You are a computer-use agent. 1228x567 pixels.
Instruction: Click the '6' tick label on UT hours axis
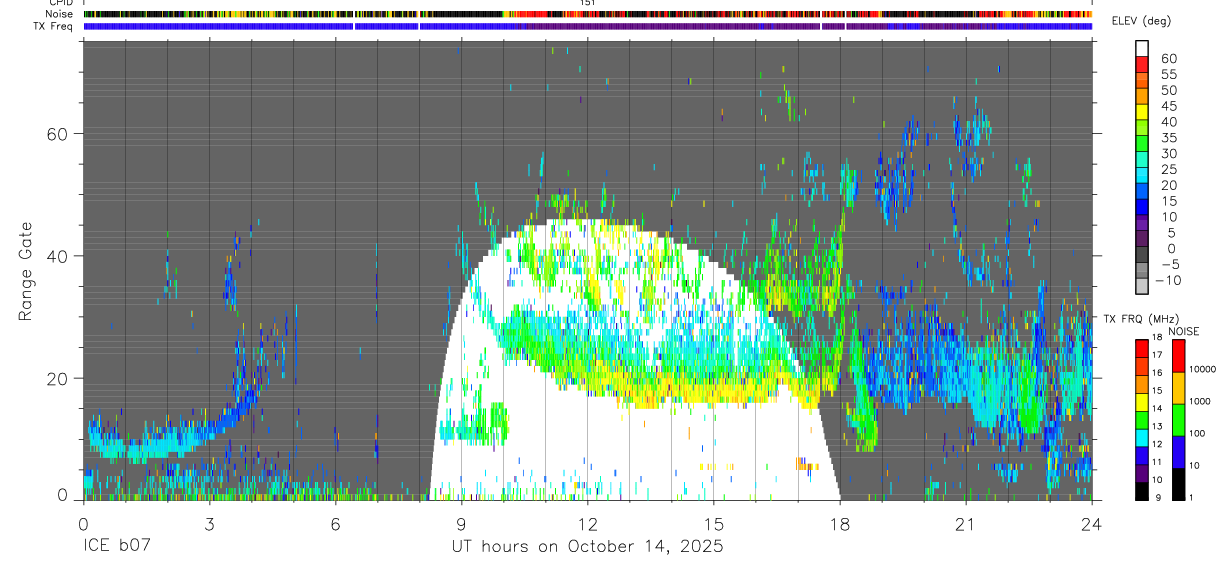tap(335, 523)
